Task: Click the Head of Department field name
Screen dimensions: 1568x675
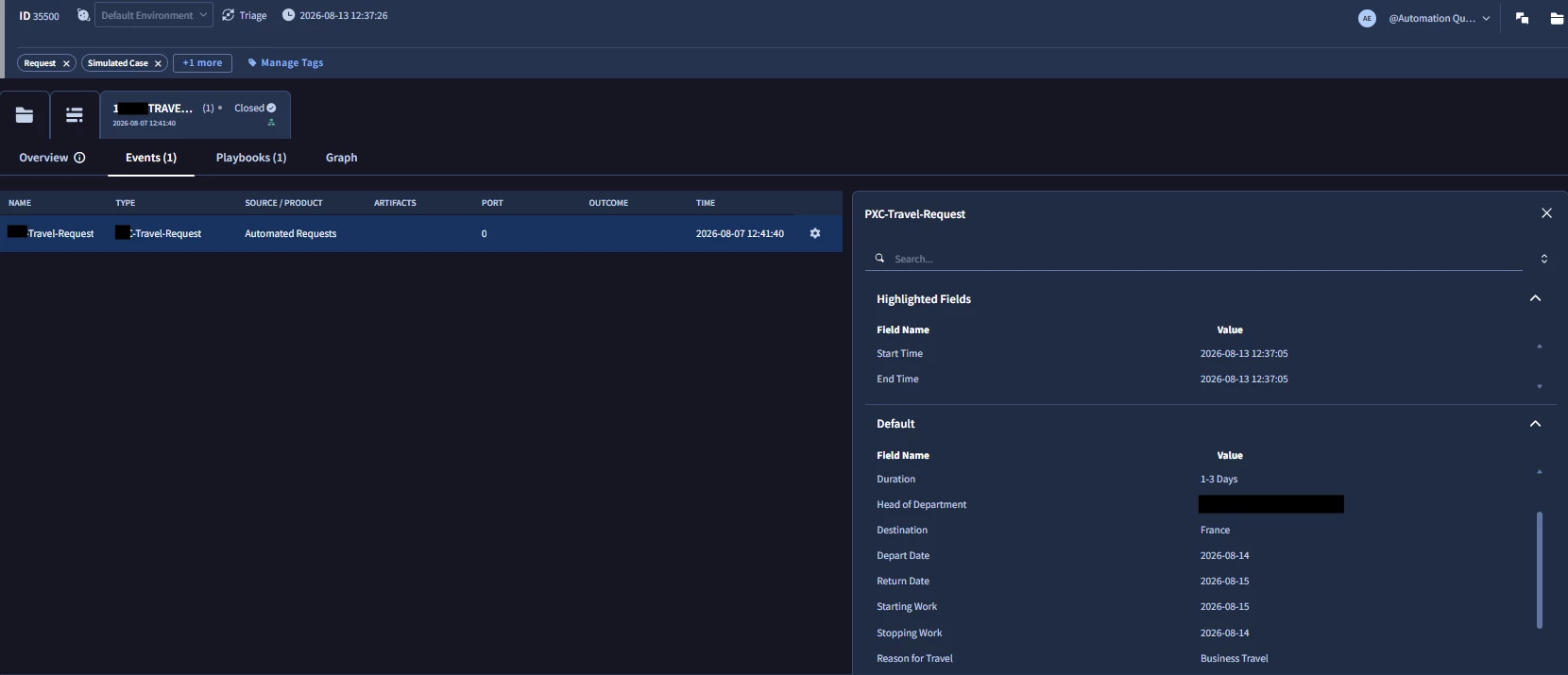Action: pyautogui.click(x=921, y=504)
